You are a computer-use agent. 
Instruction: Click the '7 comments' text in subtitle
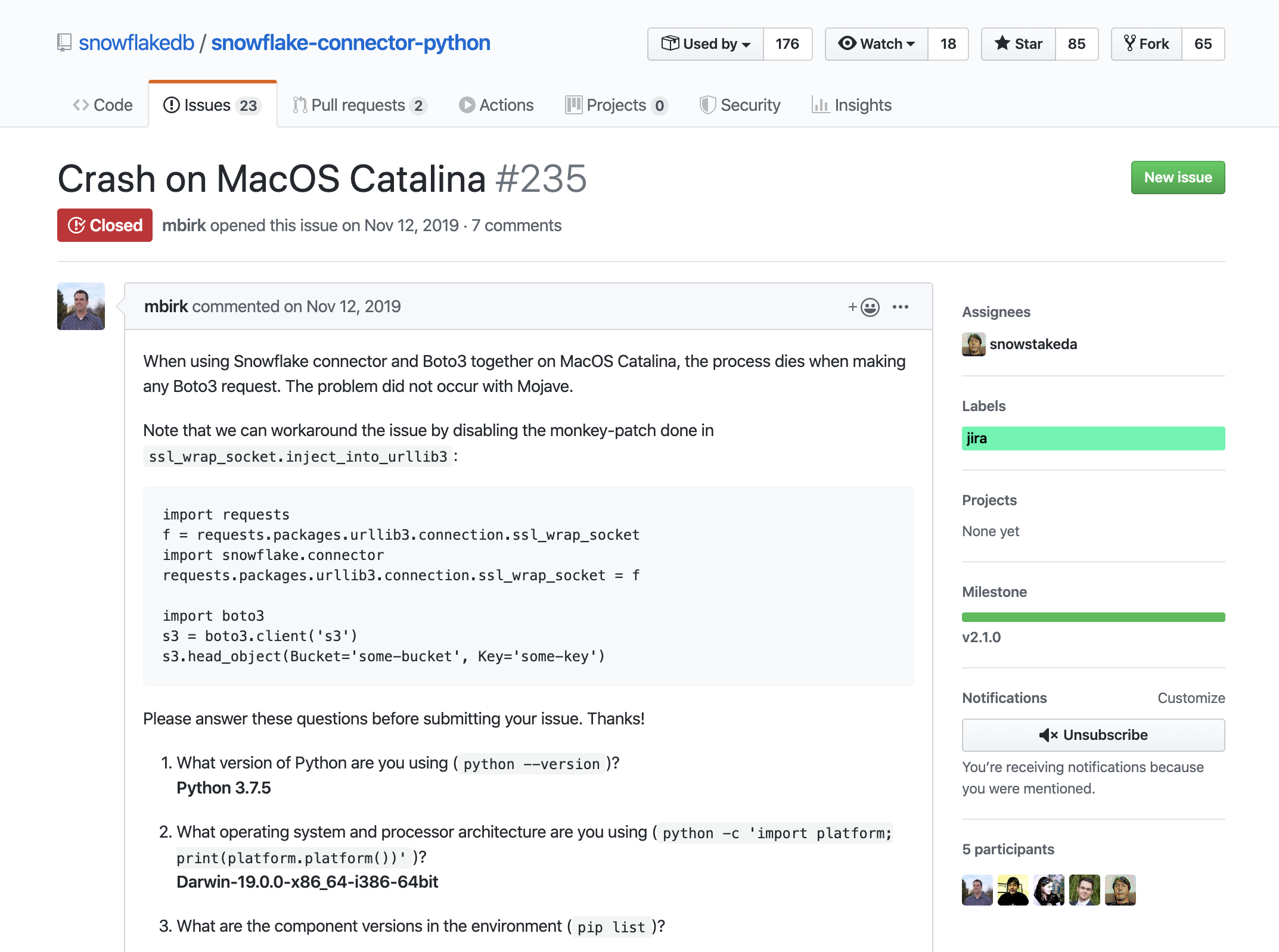coord(516,225)
